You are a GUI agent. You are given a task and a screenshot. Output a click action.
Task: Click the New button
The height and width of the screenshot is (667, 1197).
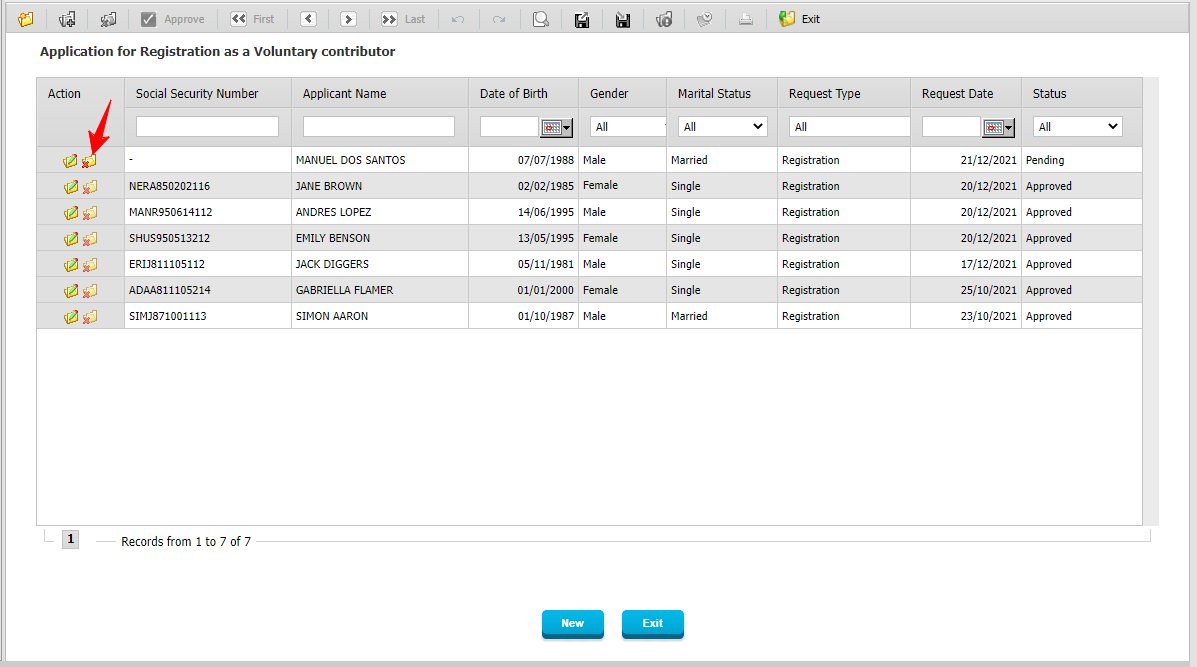pyautogui.click(x=573, y=624)
